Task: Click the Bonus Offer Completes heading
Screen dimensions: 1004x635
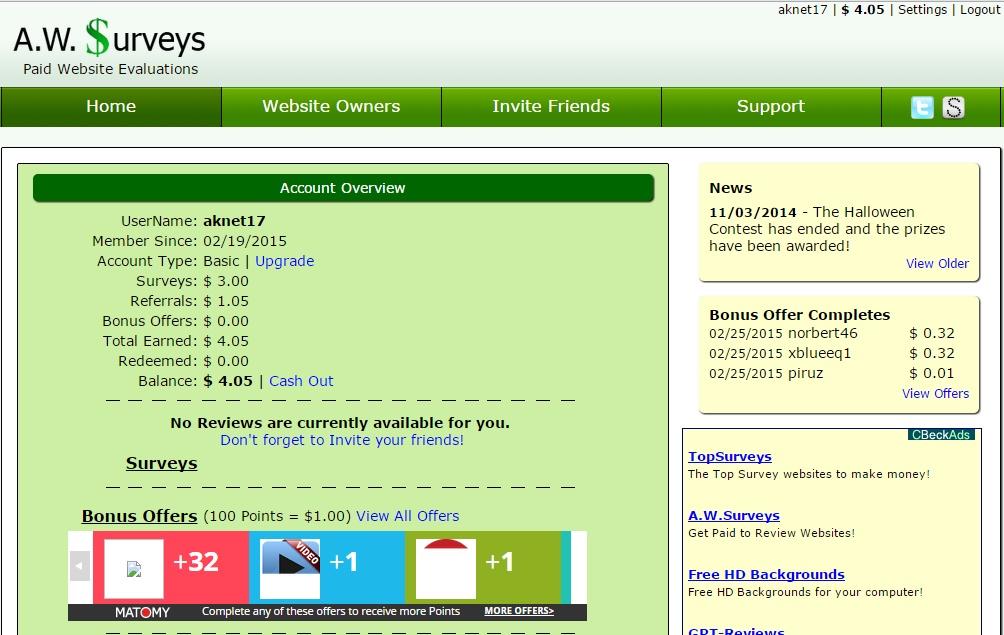Action: (x=800, y=315)
